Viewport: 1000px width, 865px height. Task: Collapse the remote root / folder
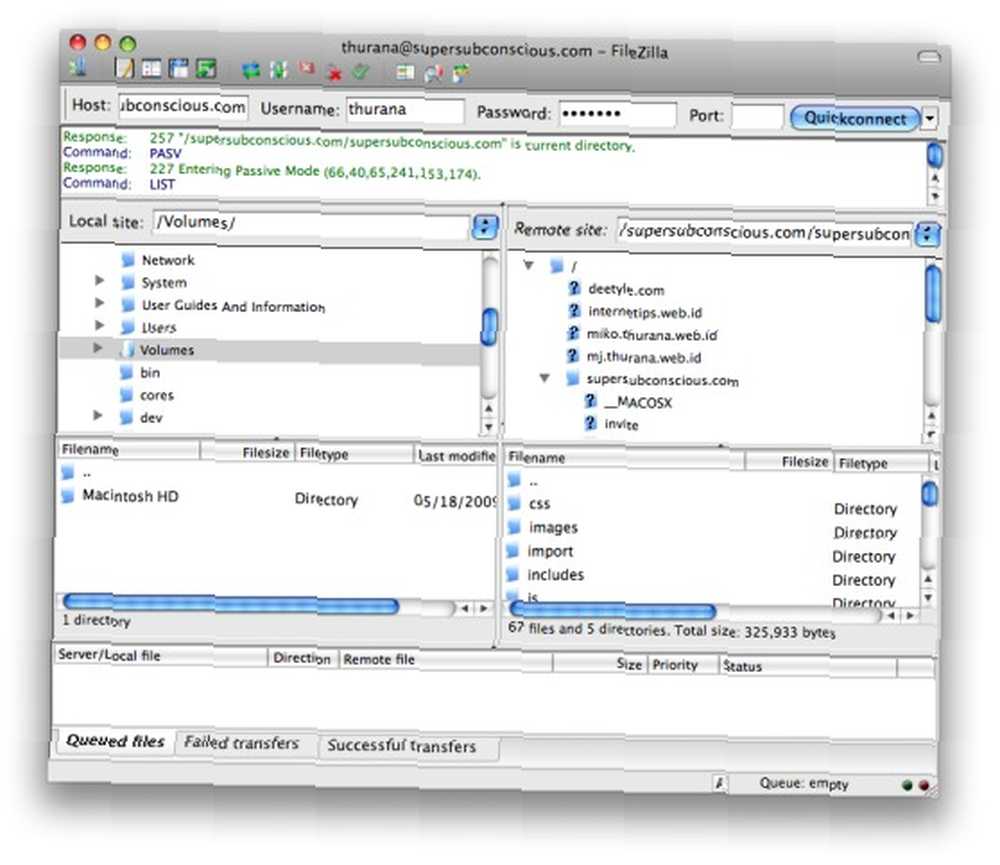click(528, 265)
